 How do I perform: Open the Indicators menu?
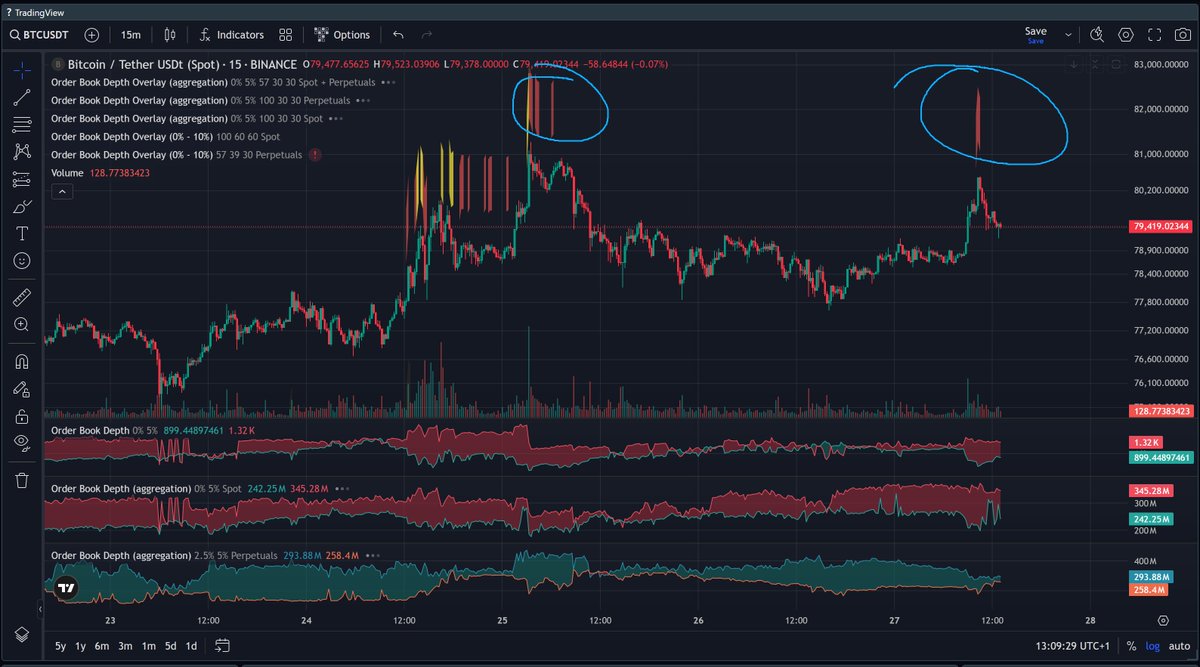tap(231, 34)
